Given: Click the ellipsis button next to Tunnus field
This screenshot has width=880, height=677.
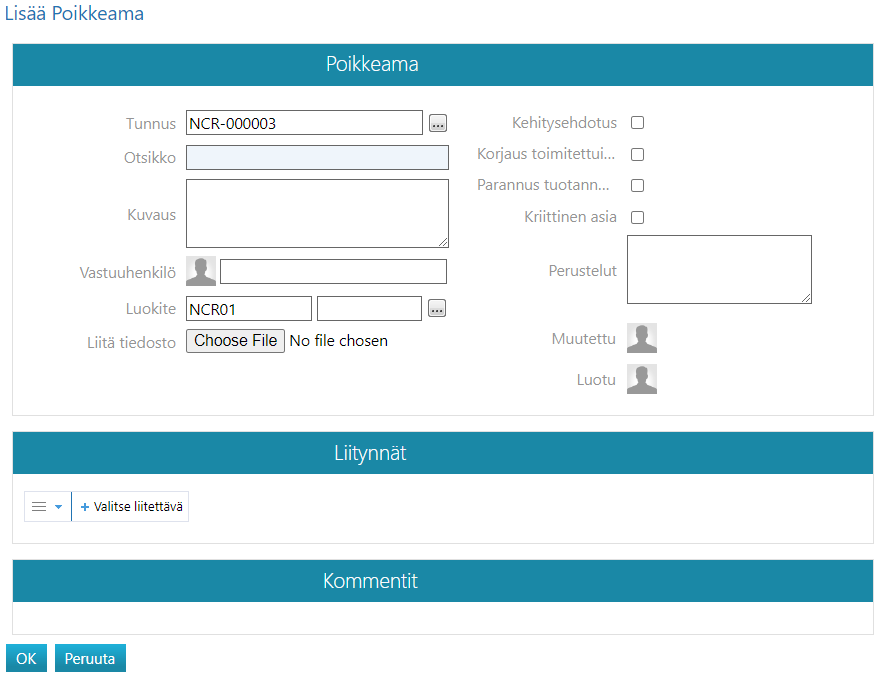Looking at the screenshot, I should click(x=438, y=123).
